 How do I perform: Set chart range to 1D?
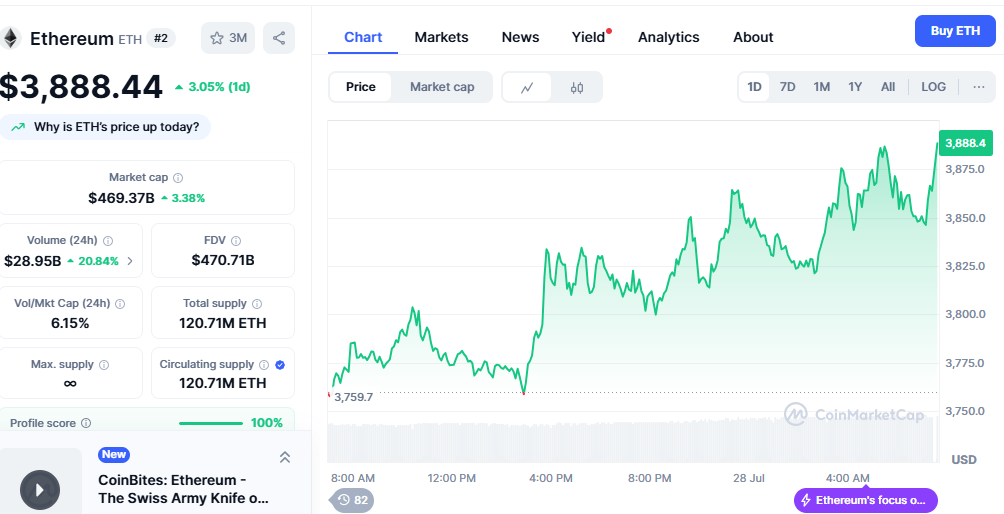pos(754,87)
